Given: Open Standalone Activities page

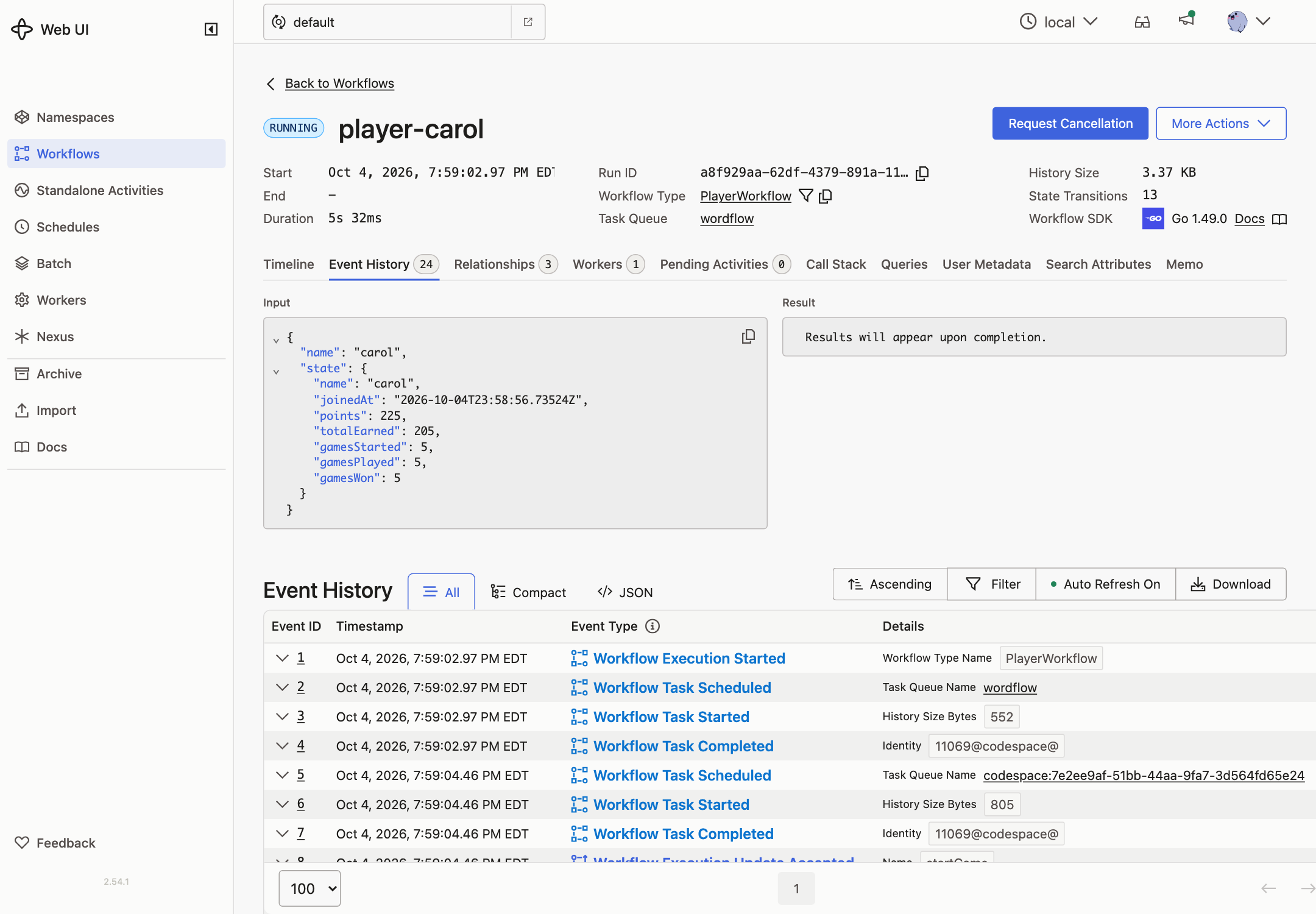Looking at the screenshot, I should coord(116,190).
